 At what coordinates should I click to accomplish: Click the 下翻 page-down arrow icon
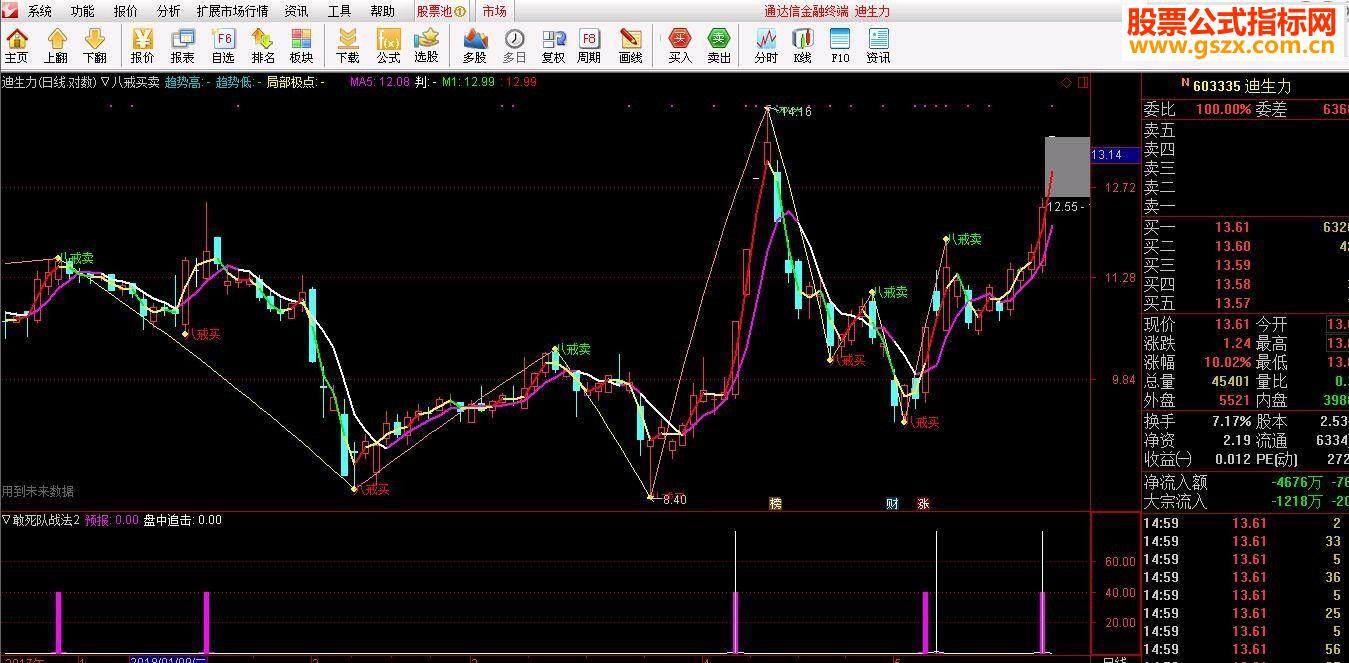94,45
